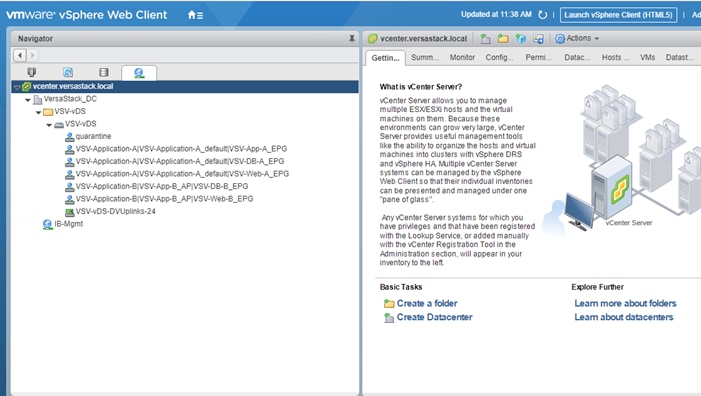Open the Hosts & Clusters tab

pyautogui.click(x=615, y=57)
